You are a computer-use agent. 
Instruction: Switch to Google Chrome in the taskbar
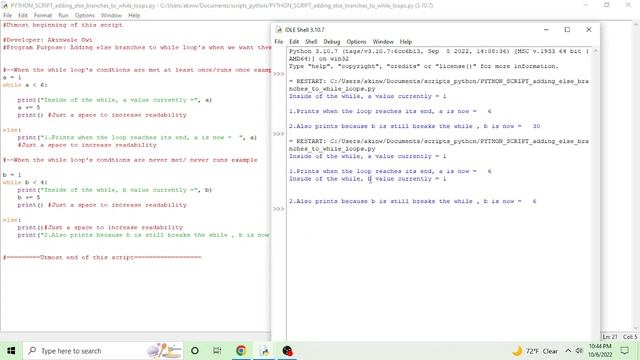click(241, 351)
